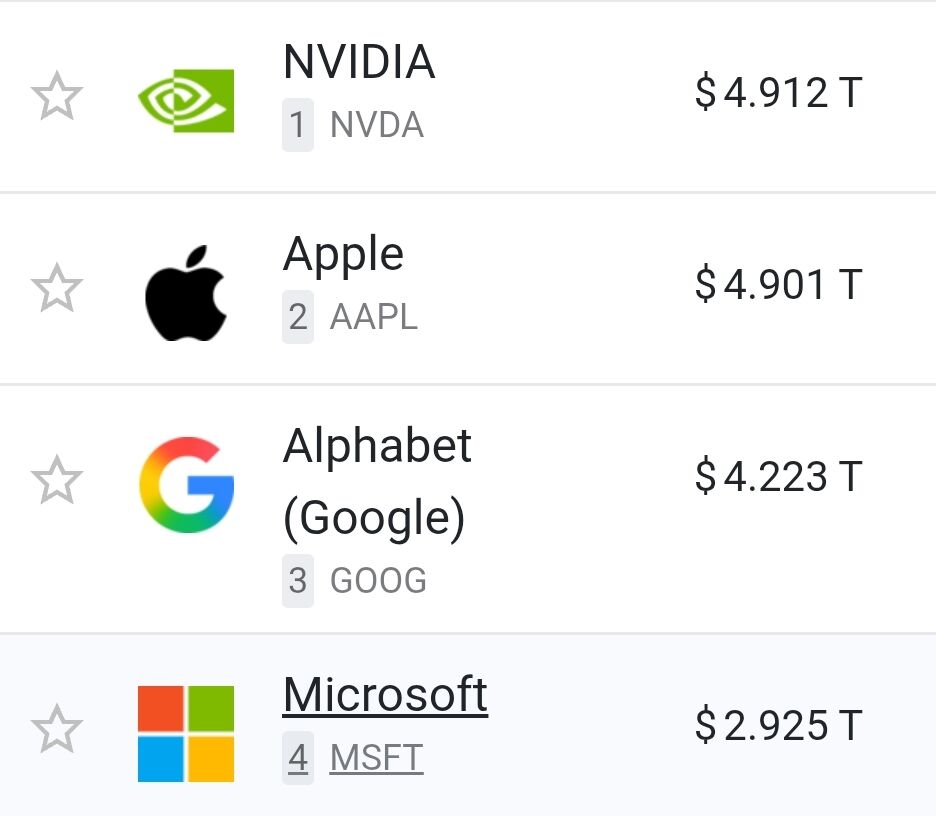The image size is (936, 816).
Task: Add Microsoft to favorites via star
Action: pyautogui.click(x=57, y=729)
